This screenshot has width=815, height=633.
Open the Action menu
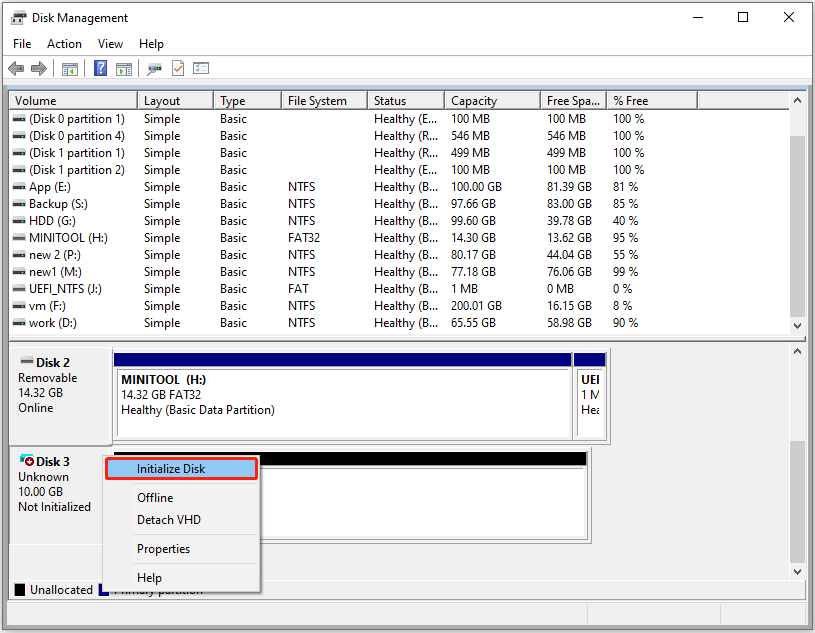click(64, 43)
